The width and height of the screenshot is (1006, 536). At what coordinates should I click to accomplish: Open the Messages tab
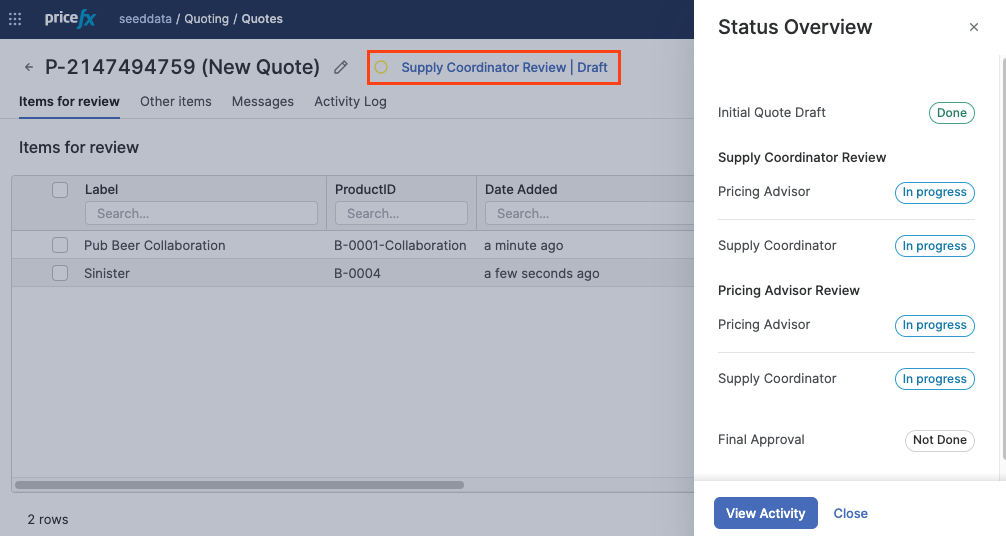coord(263,102)
